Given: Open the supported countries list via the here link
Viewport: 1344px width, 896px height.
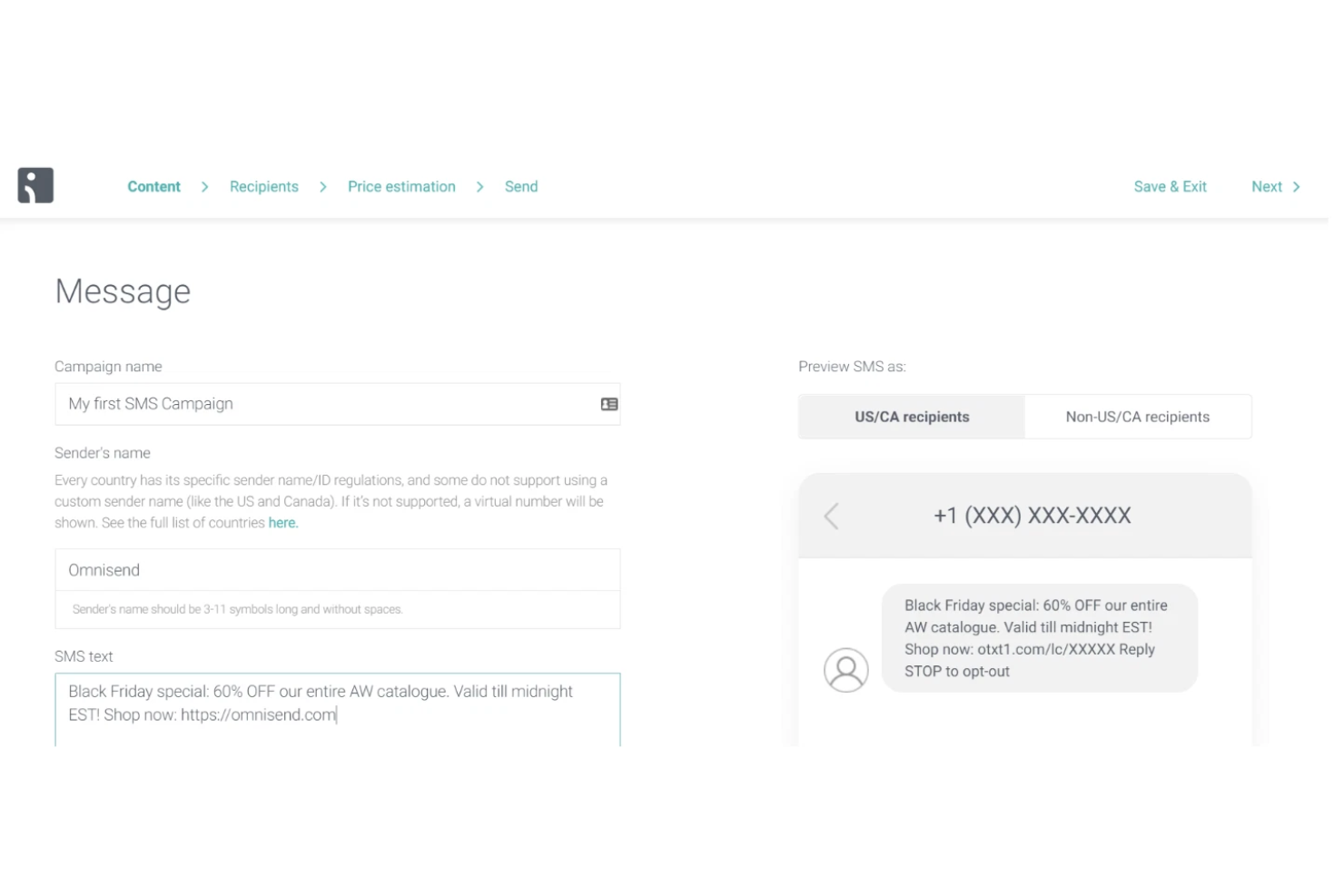Looking at the screenshot, I should click(282, 522).
